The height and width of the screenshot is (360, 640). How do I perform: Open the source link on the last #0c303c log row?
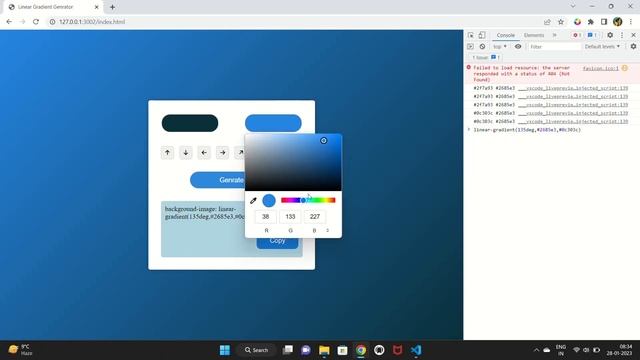pyautogui.click(x=573, y=121)
